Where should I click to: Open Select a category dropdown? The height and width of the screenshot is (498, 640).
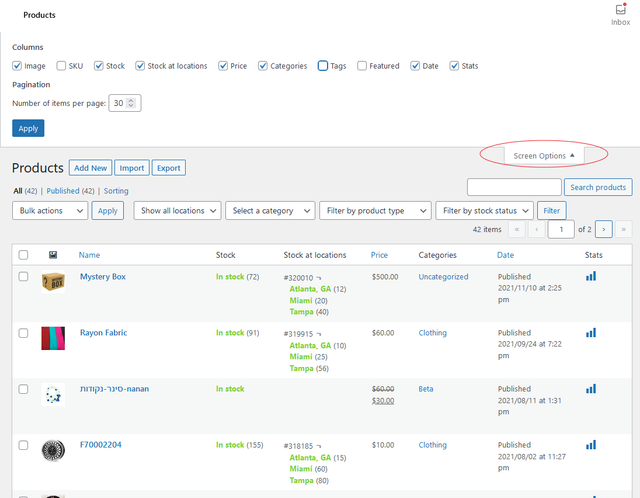pos(270,211)
